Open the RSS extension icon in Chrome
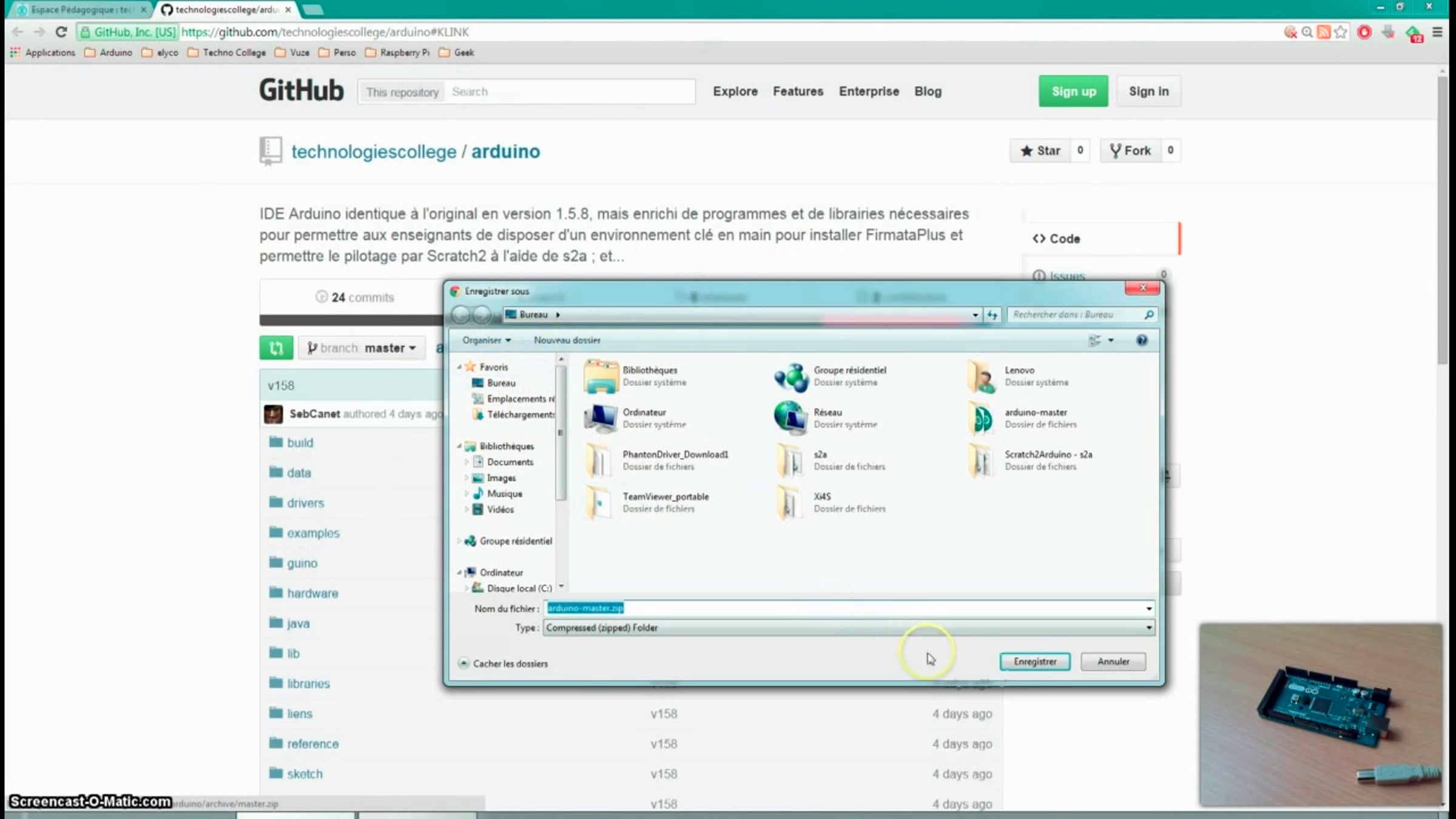 1324,32
